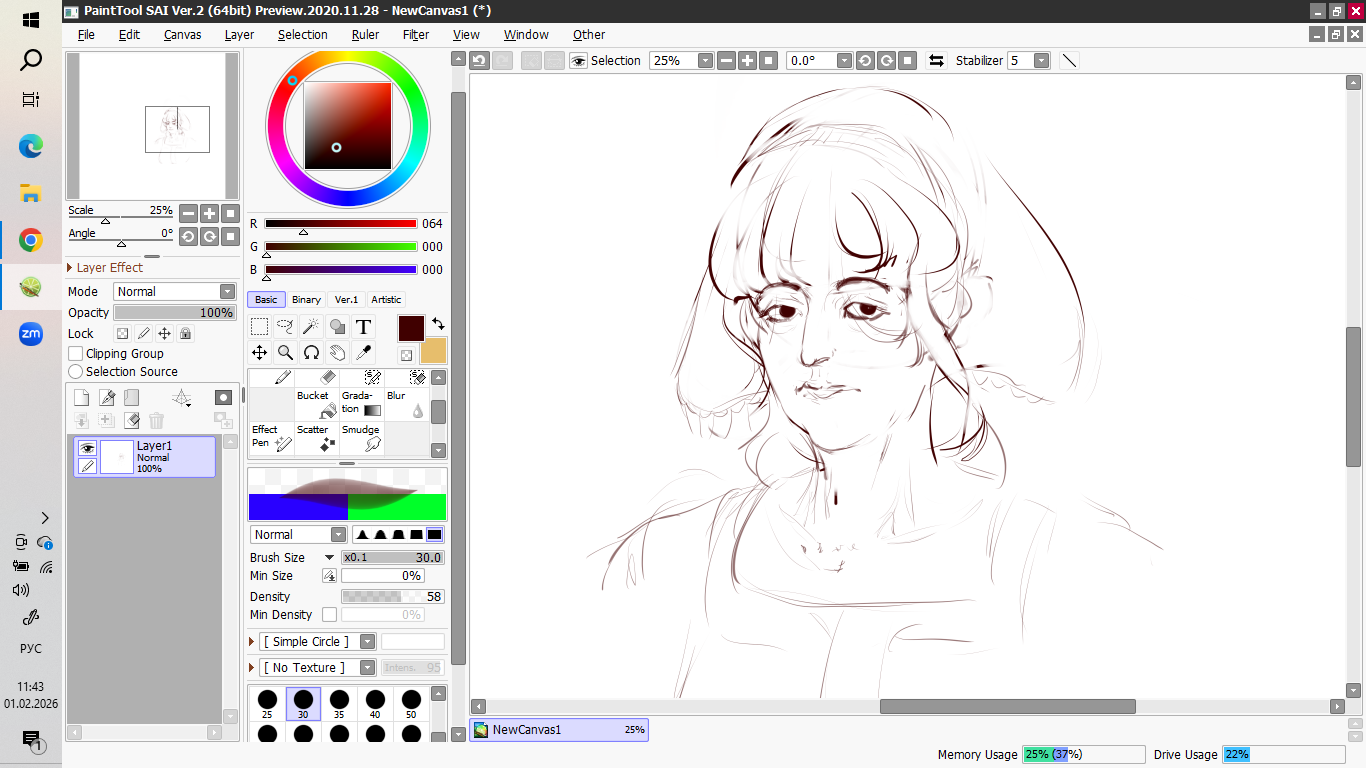Screen dimensions: 1366x768
Task: Open the Layer menu
Action: coord(239,34)
